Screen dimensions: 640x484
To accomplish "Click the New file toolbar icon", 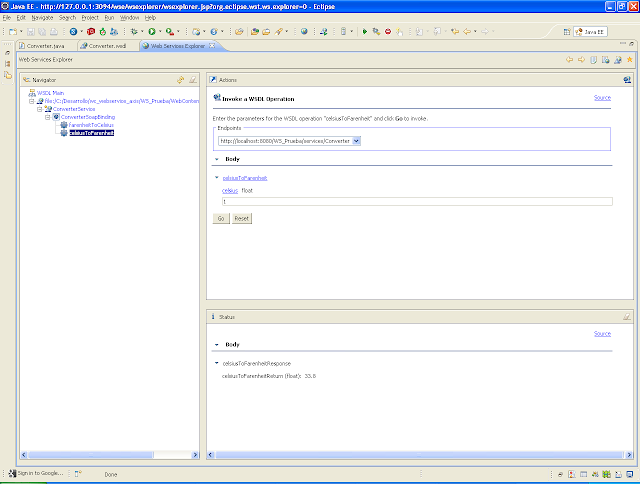I will pos(13,31).
